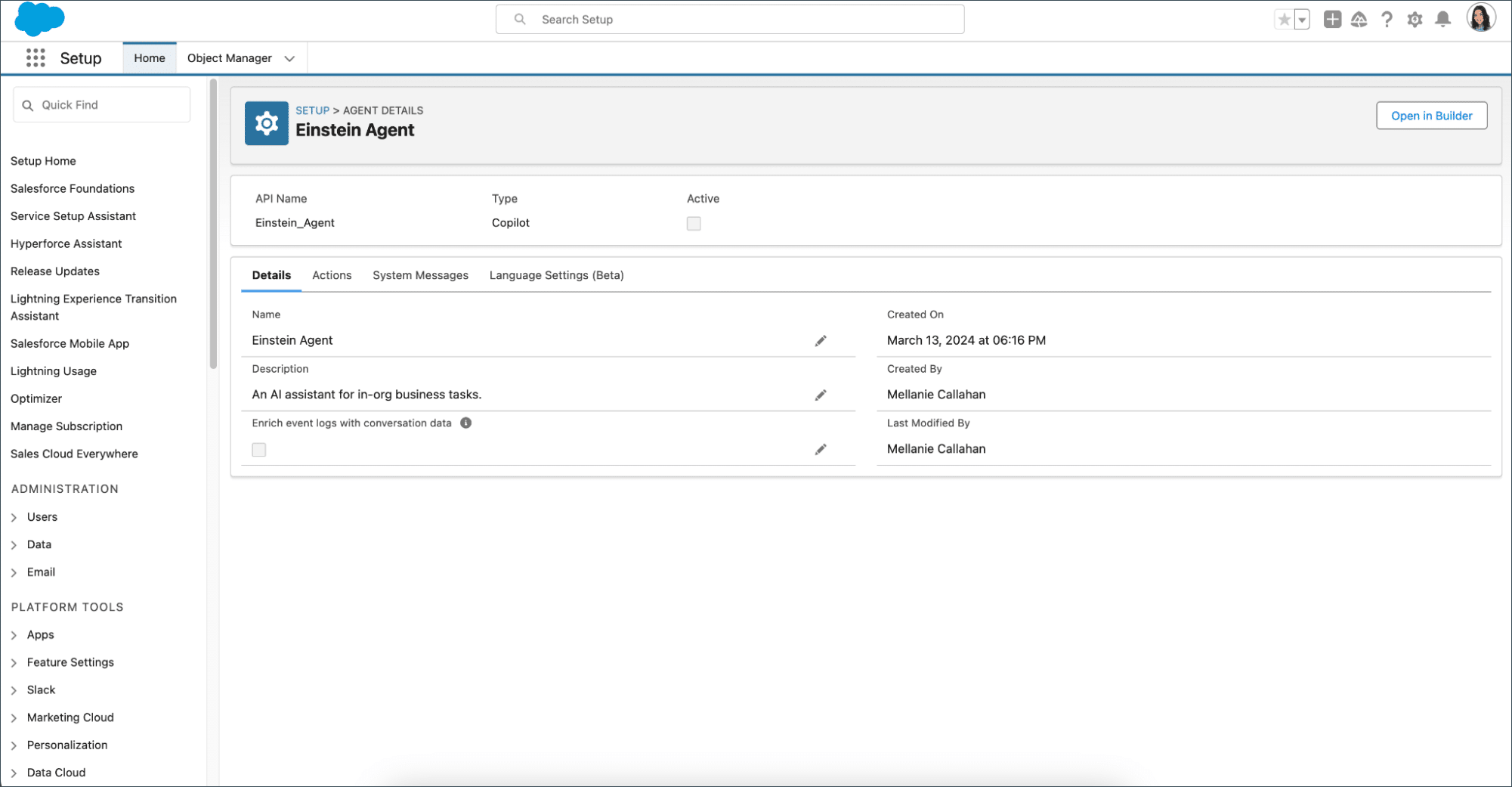Open Hyperforce Assistant link
This screenshot has width=1512, height=787.
(x=66, y=243)
